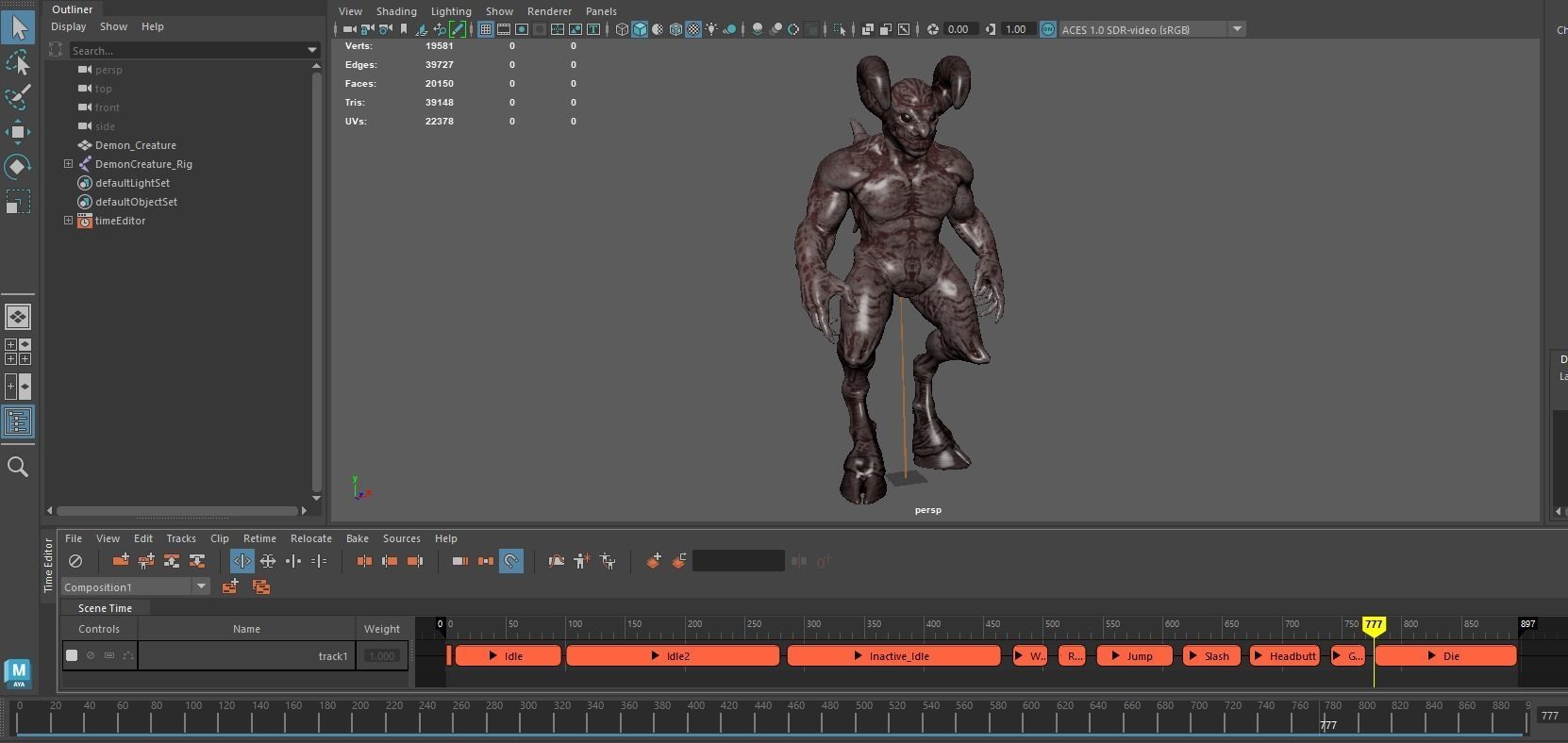Activate the Lasso select tool
Viewport: 1568px width, 743px height.
(18, 63)
